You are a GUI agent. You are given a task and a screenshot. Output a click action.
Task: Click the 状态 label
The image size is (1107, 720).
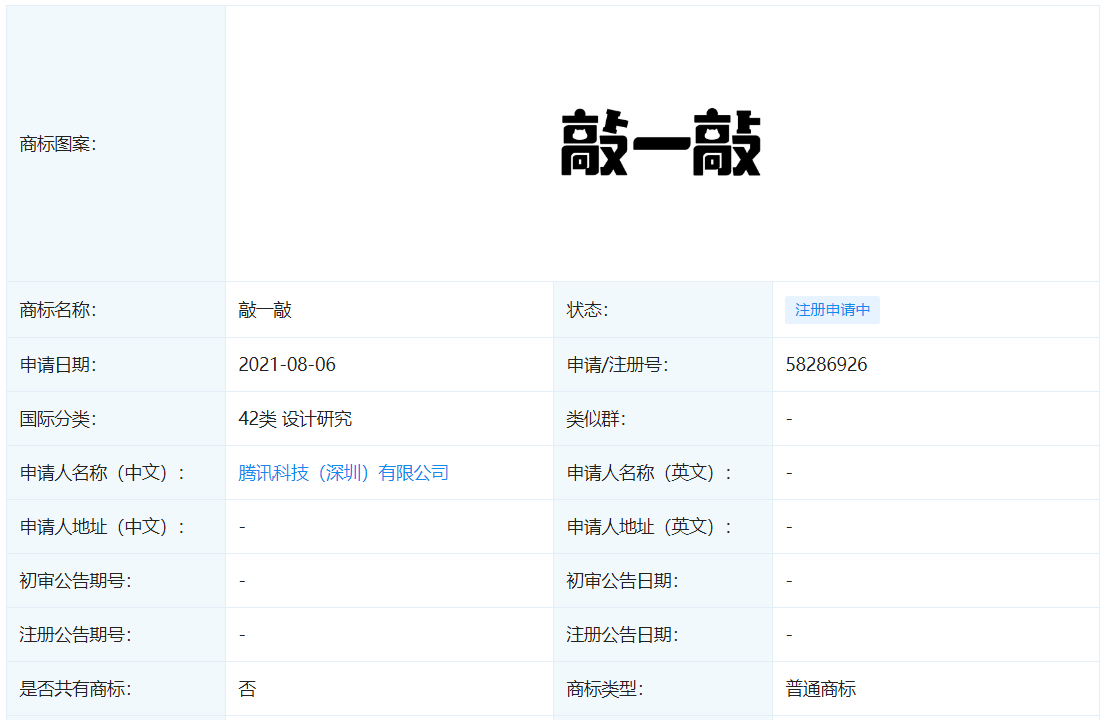pyautogui.click(x=587, y=310)
